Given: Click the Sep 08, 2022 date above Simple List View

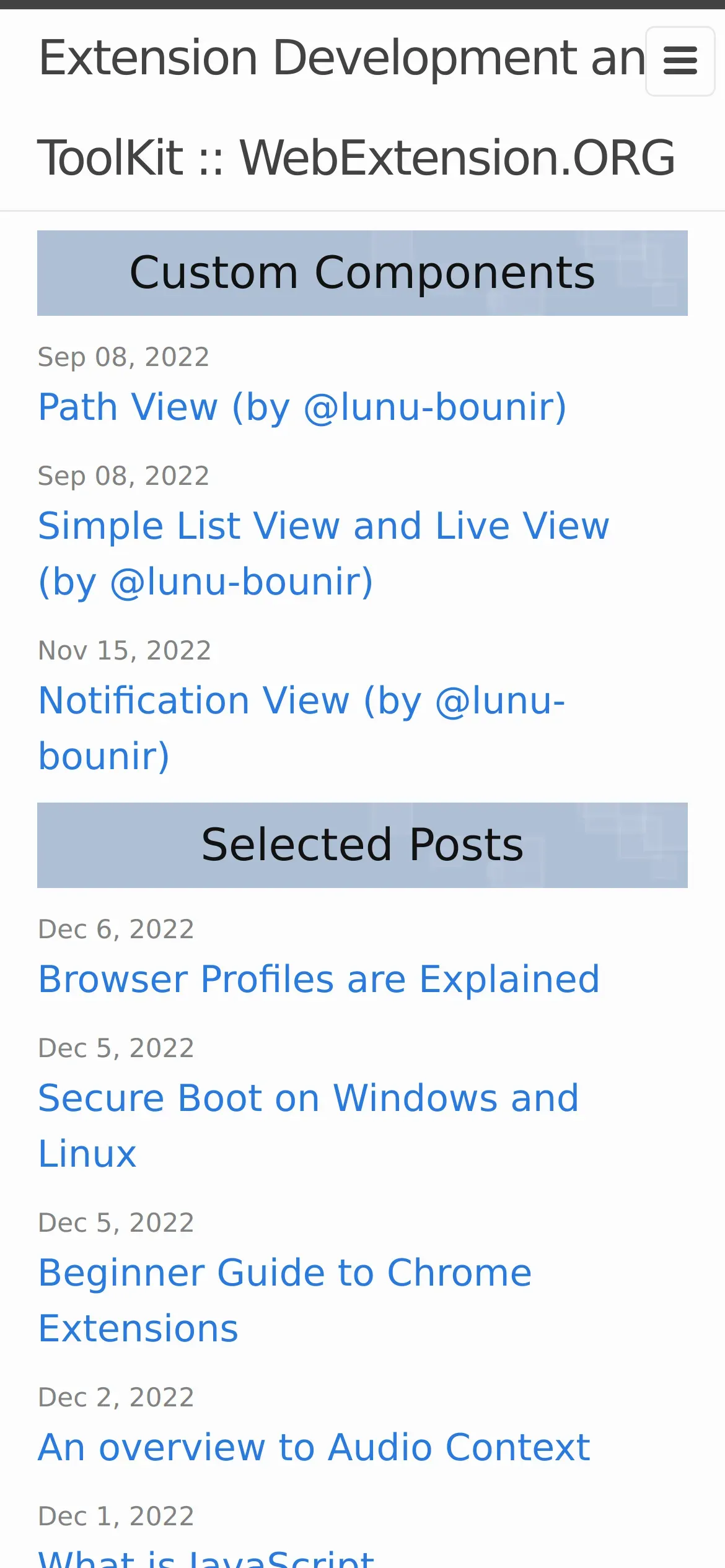Looking at the screenshot, I should [124, 476].
